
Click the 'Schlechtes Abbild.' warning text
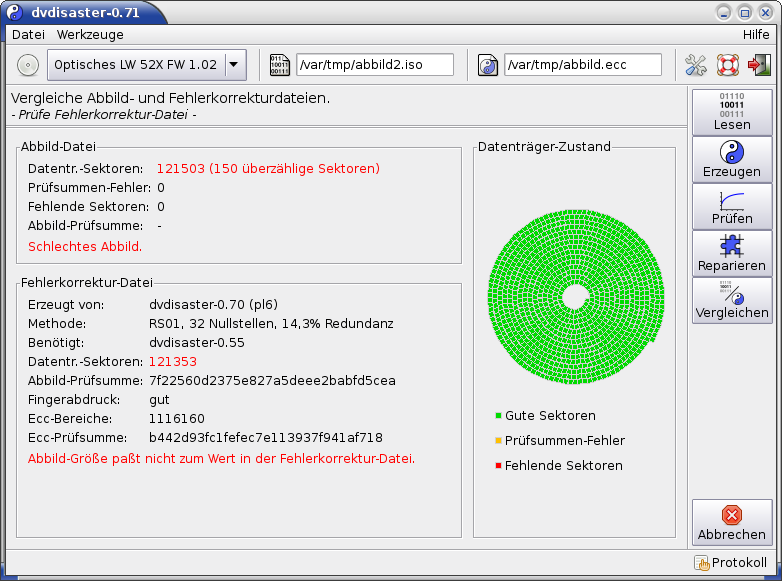tap(85, 246)
